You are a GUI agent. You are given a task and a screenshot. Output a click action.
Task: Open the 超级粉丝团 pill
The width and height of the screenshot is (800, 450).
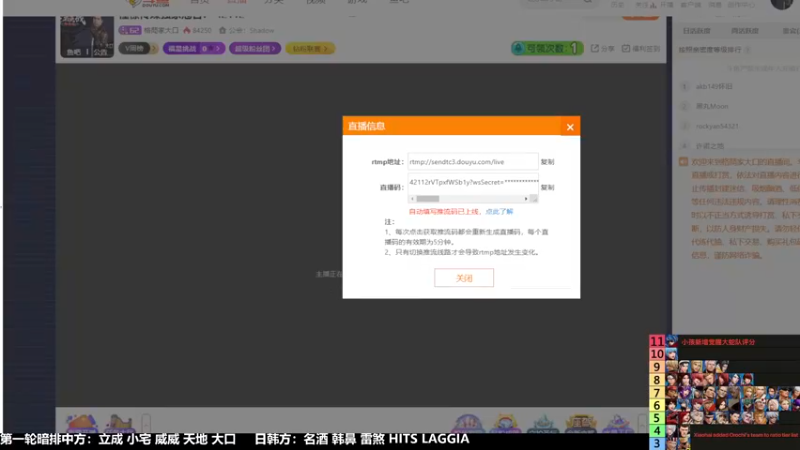point(255,48)
